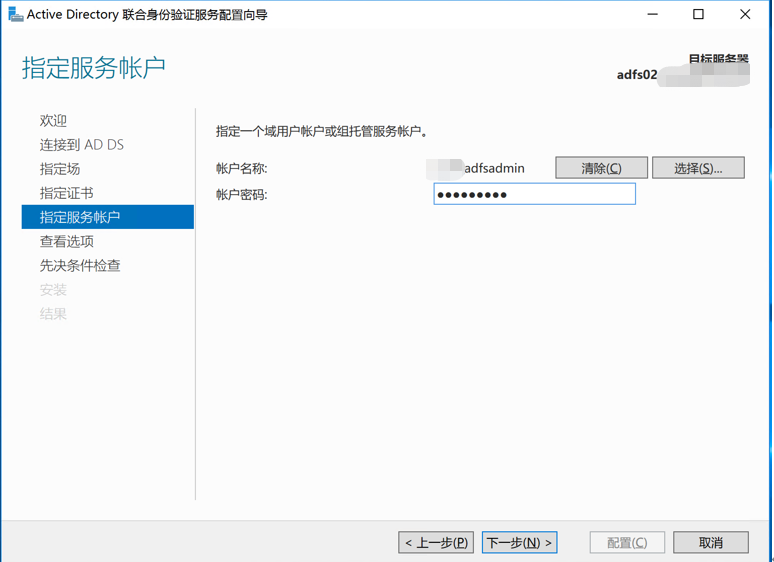The height and width of the screenshot is (562, 774).
Task: Cancel the wizard with the 取消 button
Action: 711,543
